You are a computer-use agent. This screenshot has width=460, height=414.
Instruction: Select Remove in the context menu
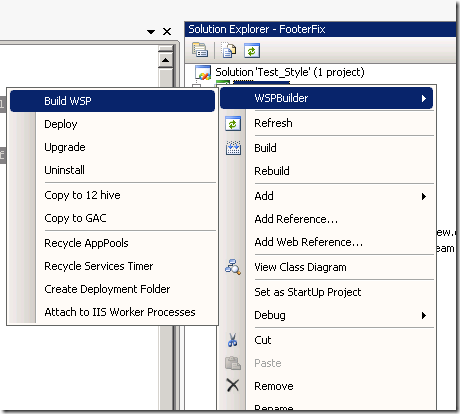(326, 386)
